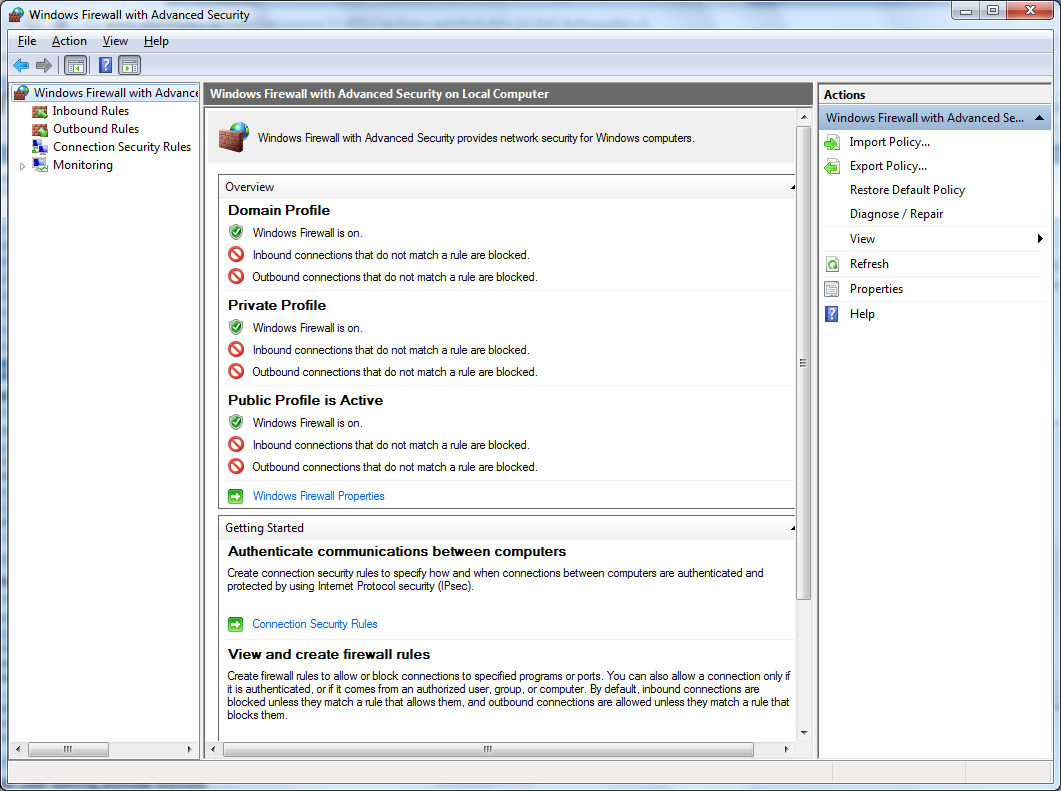Click Authenticate communications between computers heading

coord(397,551)
